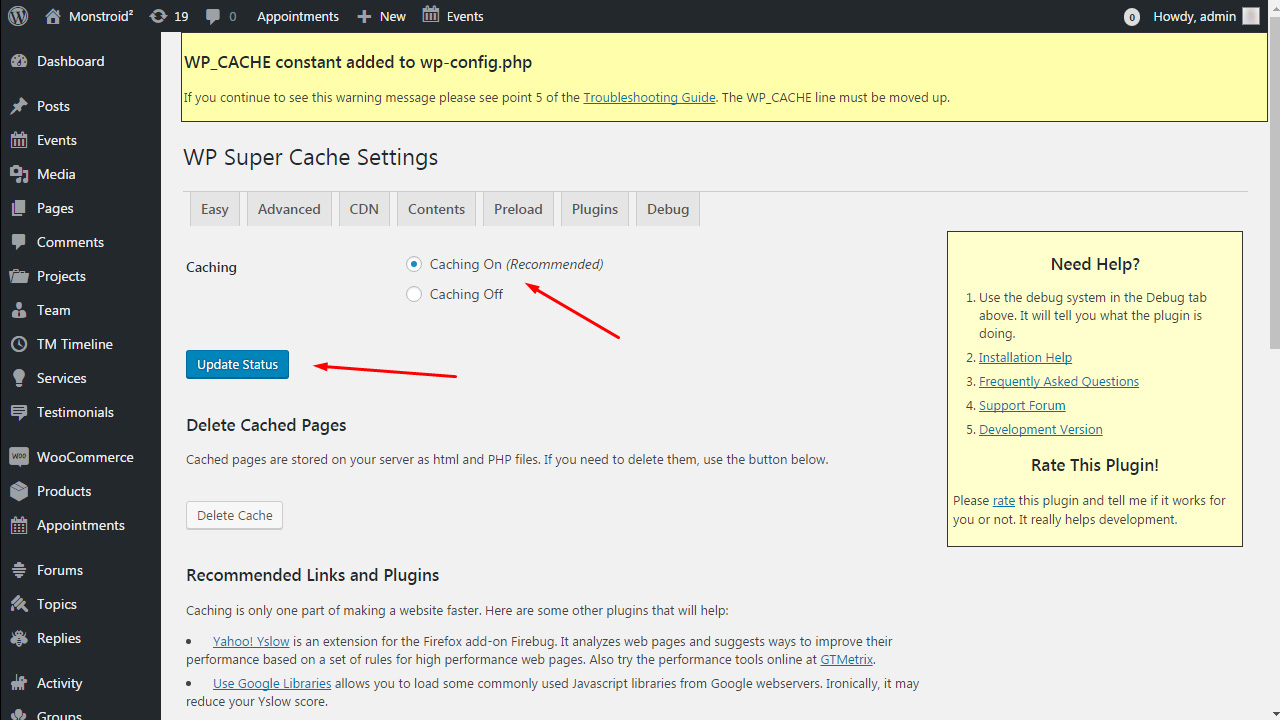Open the Dashboard from the sidebar

click(71, 61)
